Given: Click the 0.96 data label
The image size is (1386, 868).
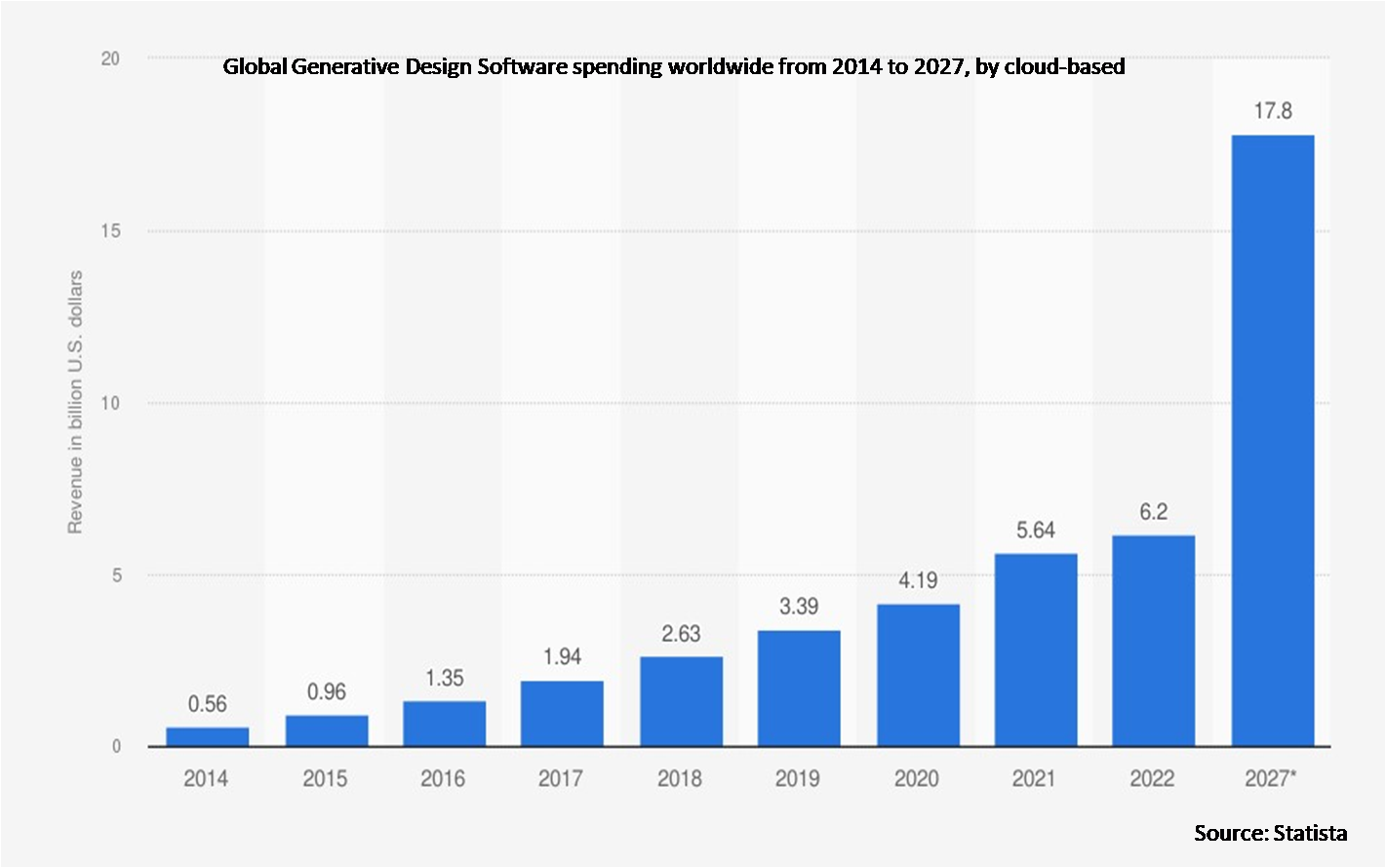Looking at the screenshot, I should coord(326,691).
